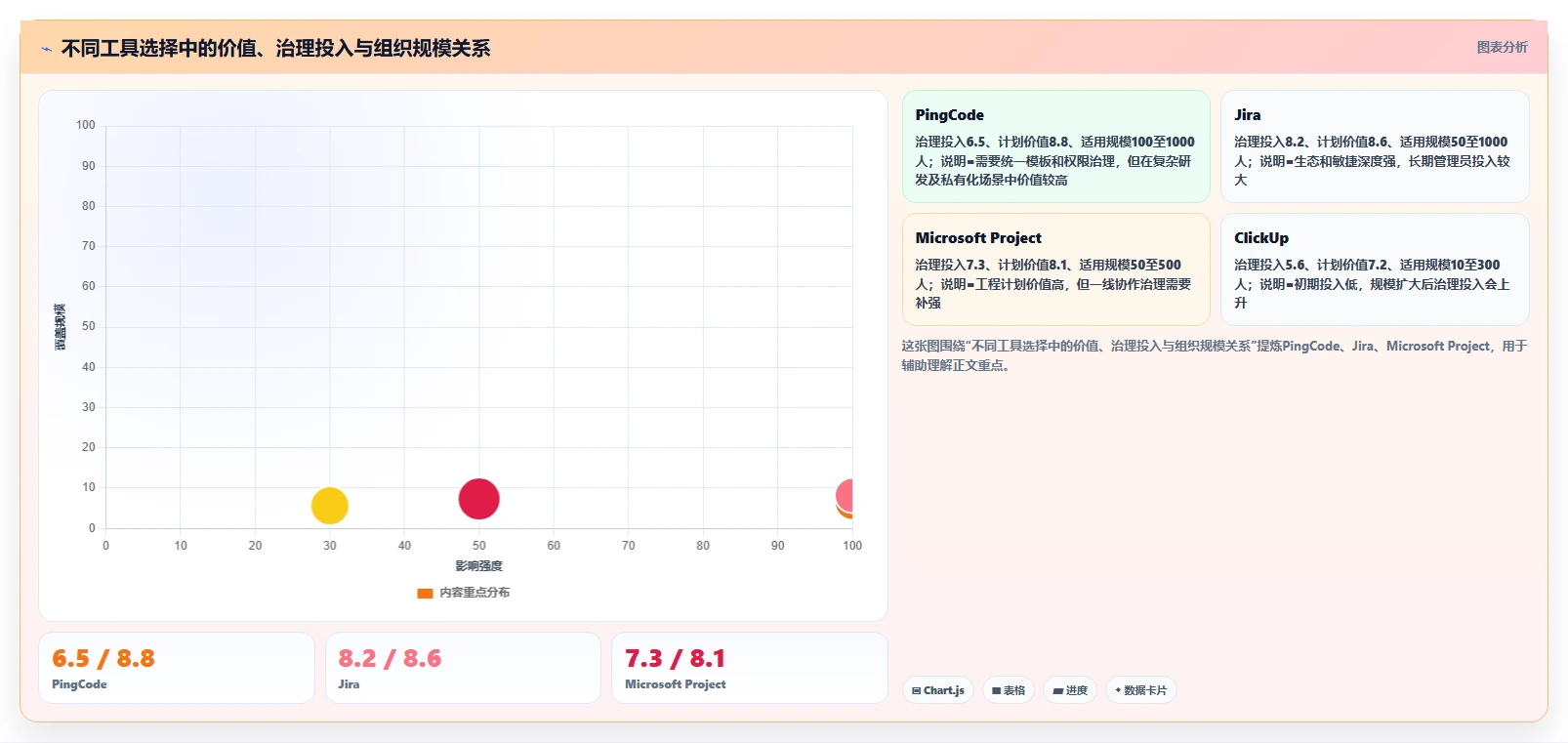Screen dimensions: 1568x743
Task: Click the Chart.js tag
Action: [x=937, y=690]
